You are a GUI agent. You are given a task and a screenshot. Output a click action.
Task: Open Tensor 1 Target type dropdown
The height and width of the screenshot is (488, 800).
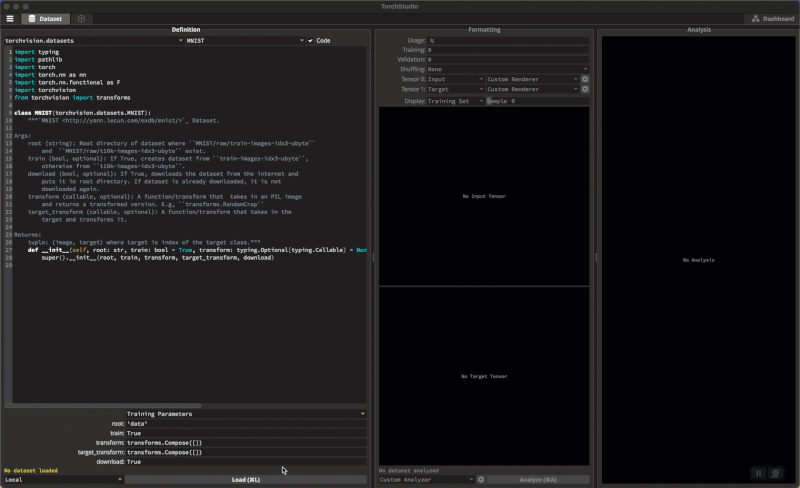click(456, 89)
